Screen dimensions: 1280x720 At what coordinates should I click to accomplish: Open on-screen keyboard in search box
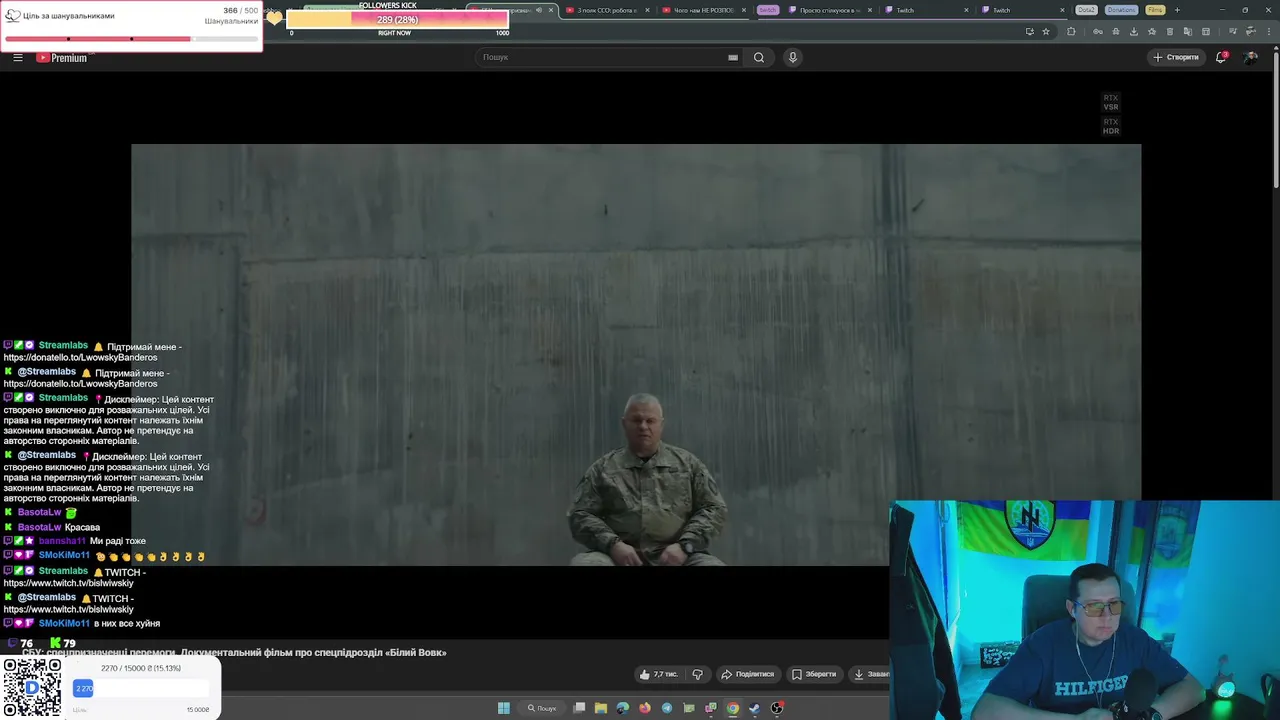pyautogui.click(x=733, y=57)
